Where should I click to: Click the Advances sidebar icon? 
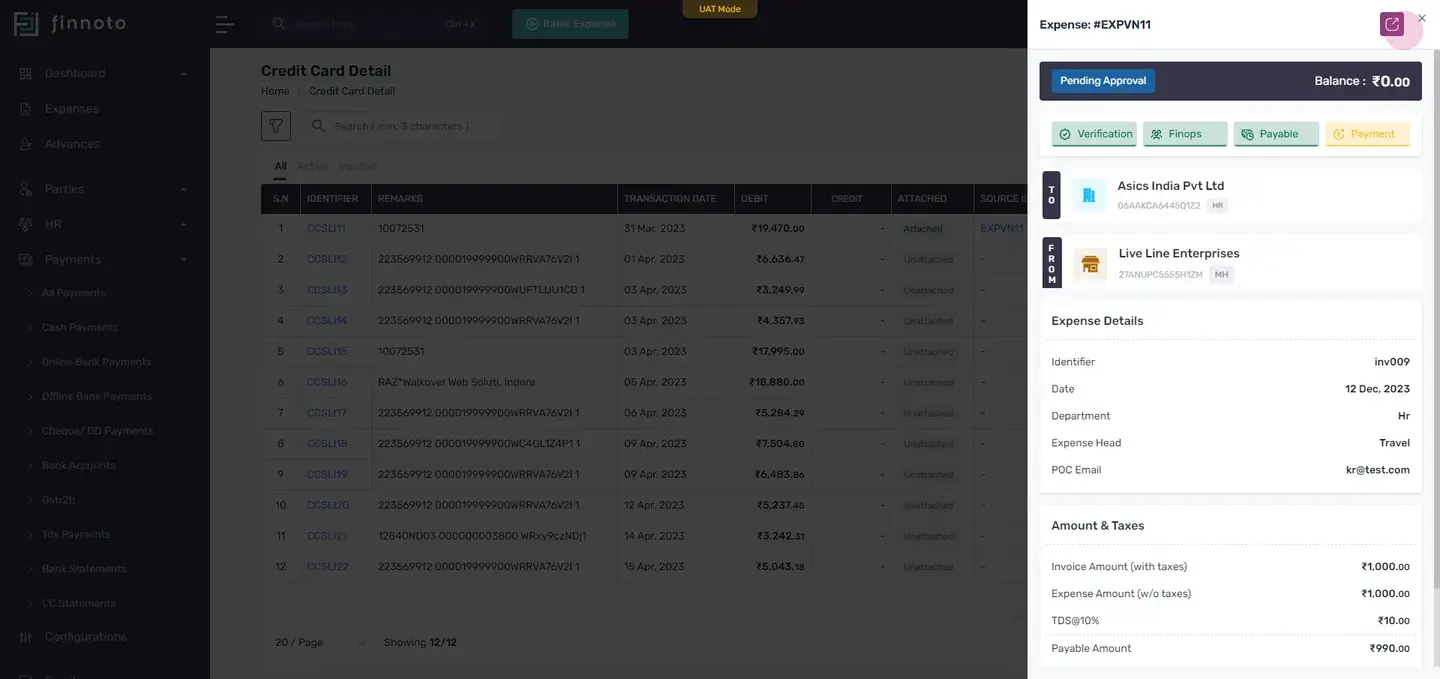pos(26,144)
